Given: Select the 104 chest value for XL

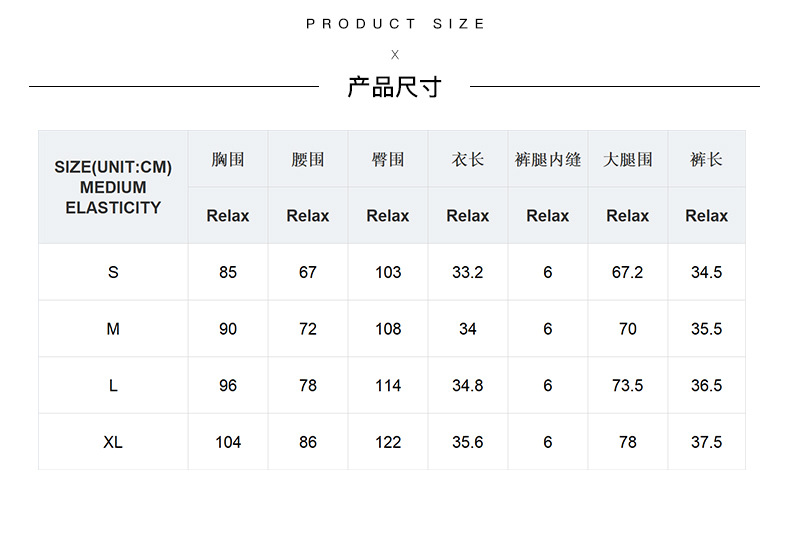Looking at the screenshot, I should coord(228,442).
